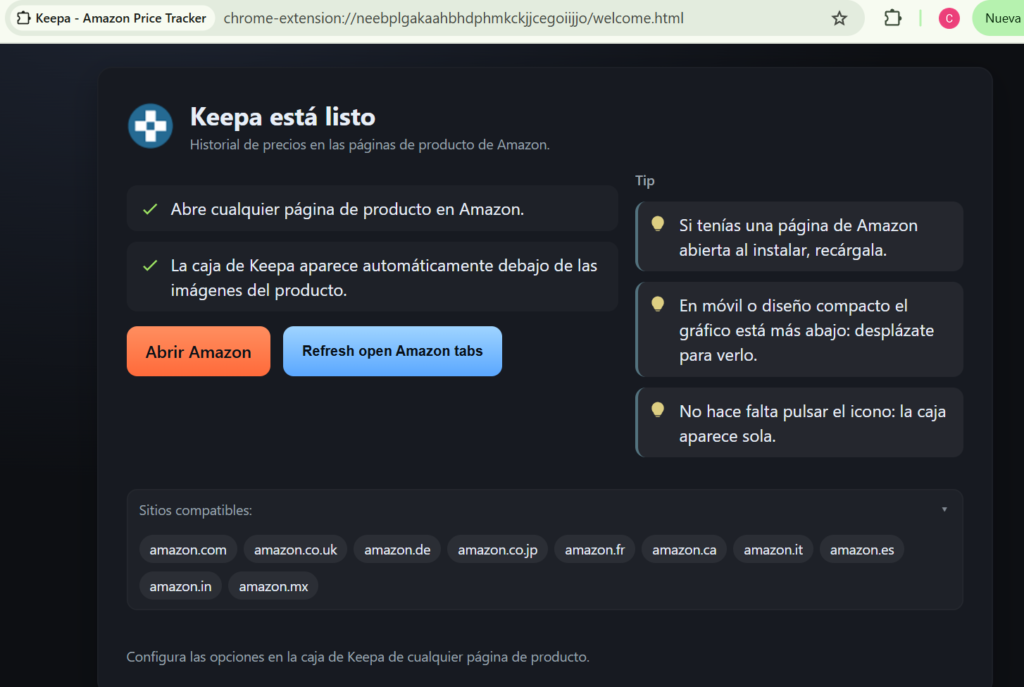Select the amazon.de site chip

[x=397, y=550]
